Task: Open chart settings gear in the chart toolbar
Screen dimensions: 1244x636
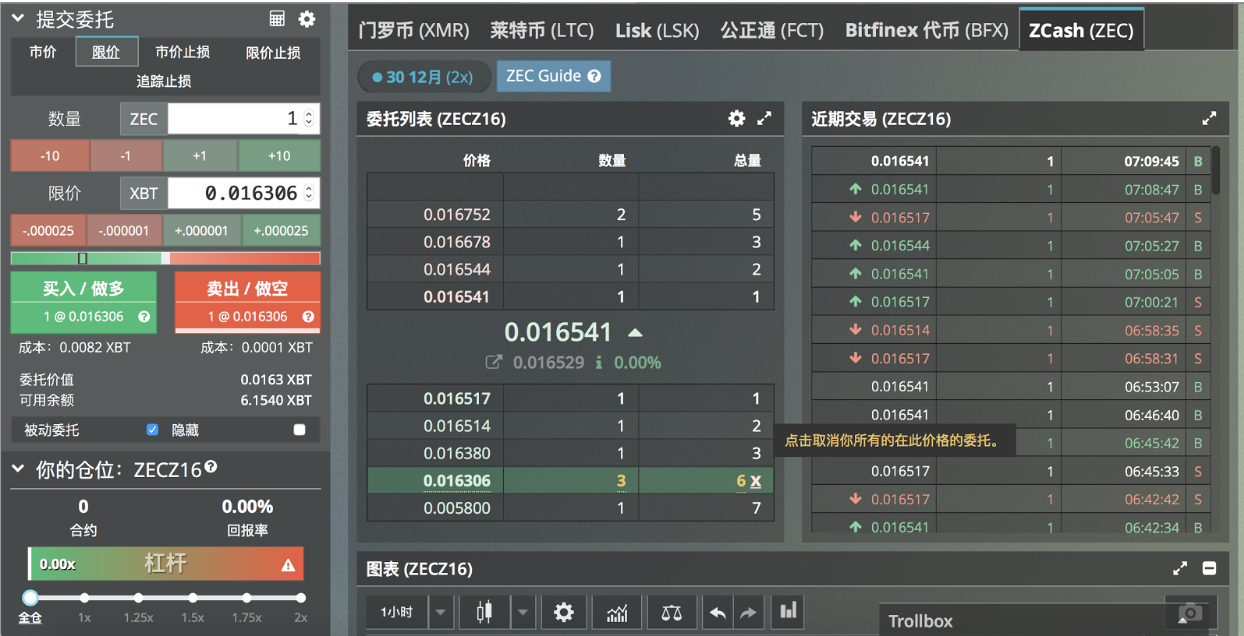Action: point(564,611)
